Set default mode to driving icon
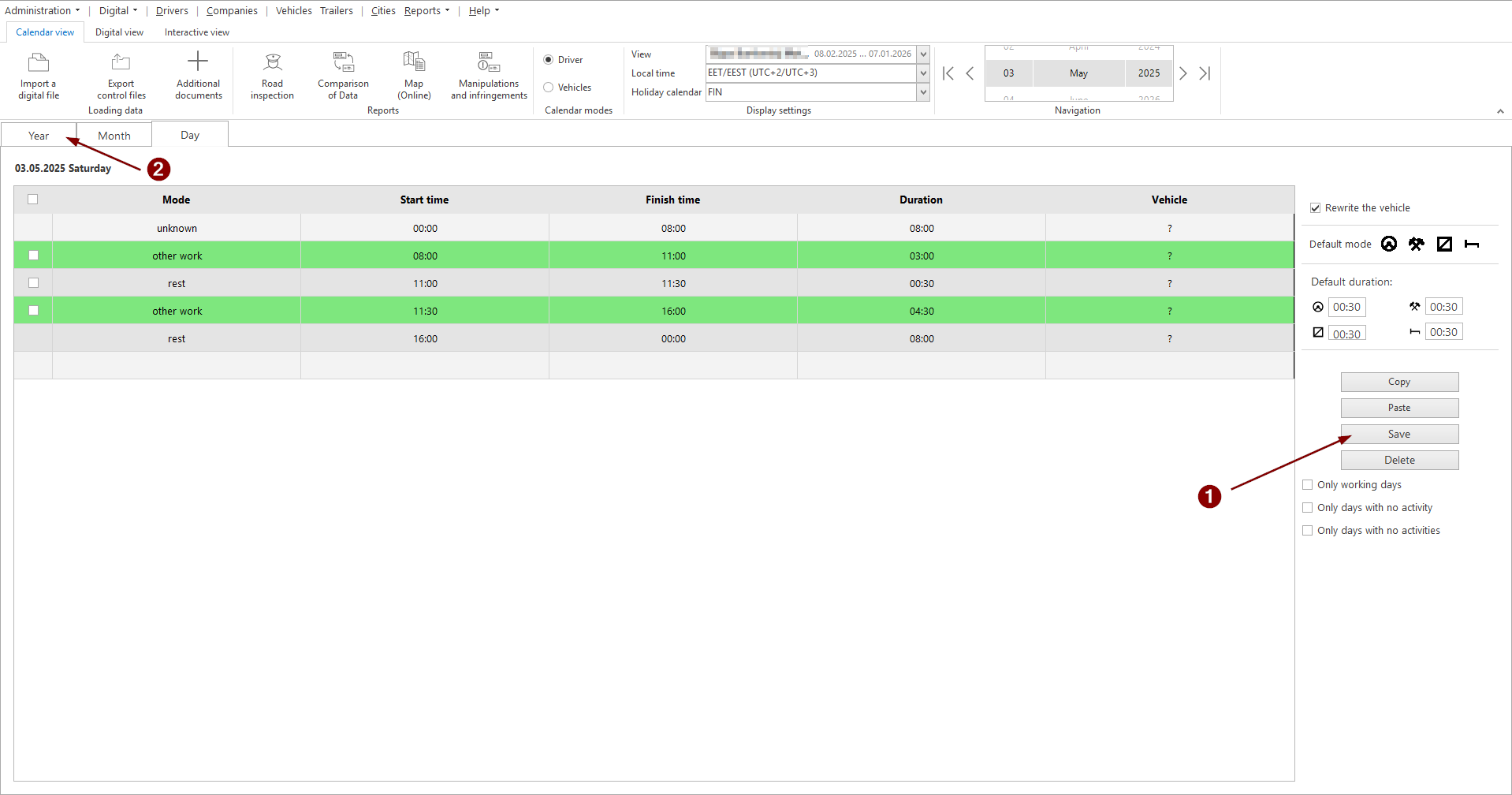The height and width of the screenshot is (795, 1512). click(1389, 244)
